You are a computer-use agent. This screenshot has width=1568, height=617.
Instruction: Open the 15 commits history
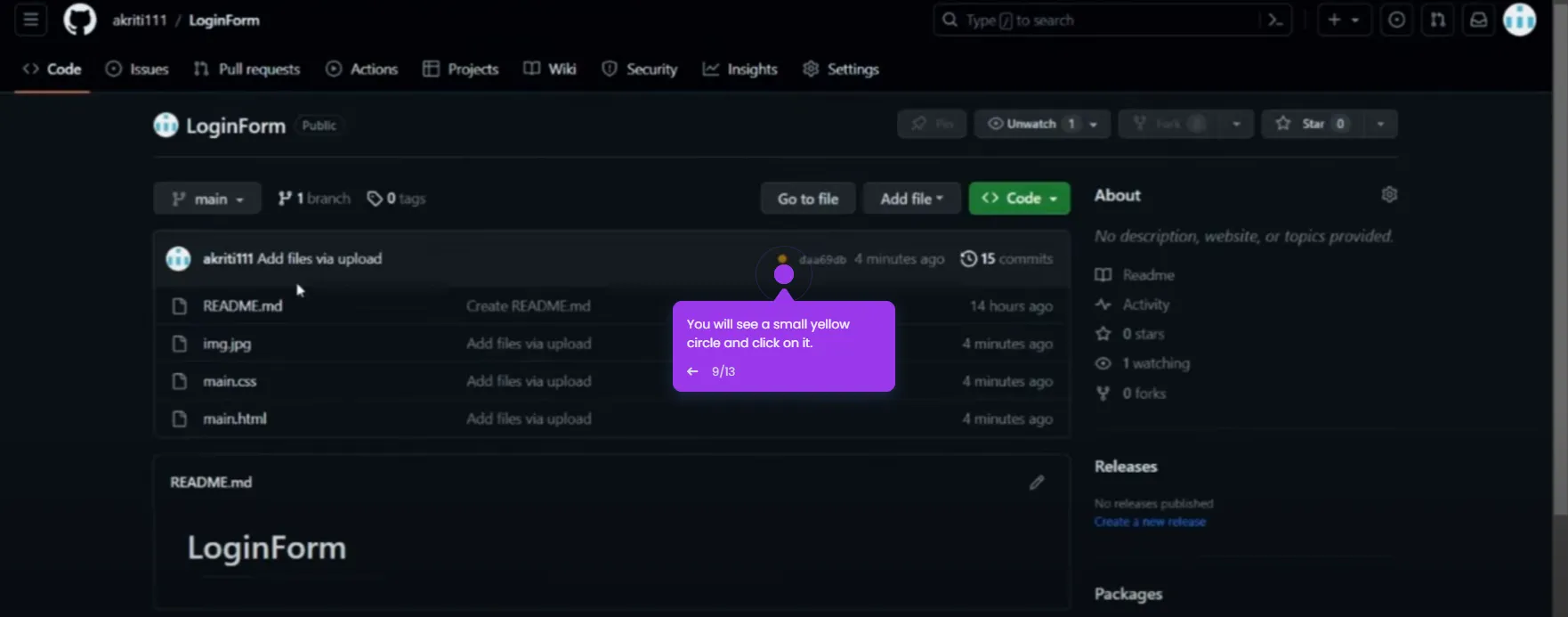(1006, 259)
